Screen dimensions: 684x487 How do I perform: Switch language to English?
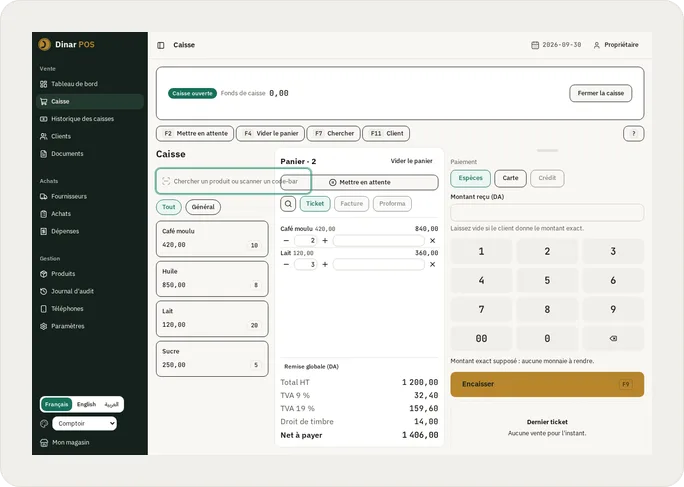[86, 404]
